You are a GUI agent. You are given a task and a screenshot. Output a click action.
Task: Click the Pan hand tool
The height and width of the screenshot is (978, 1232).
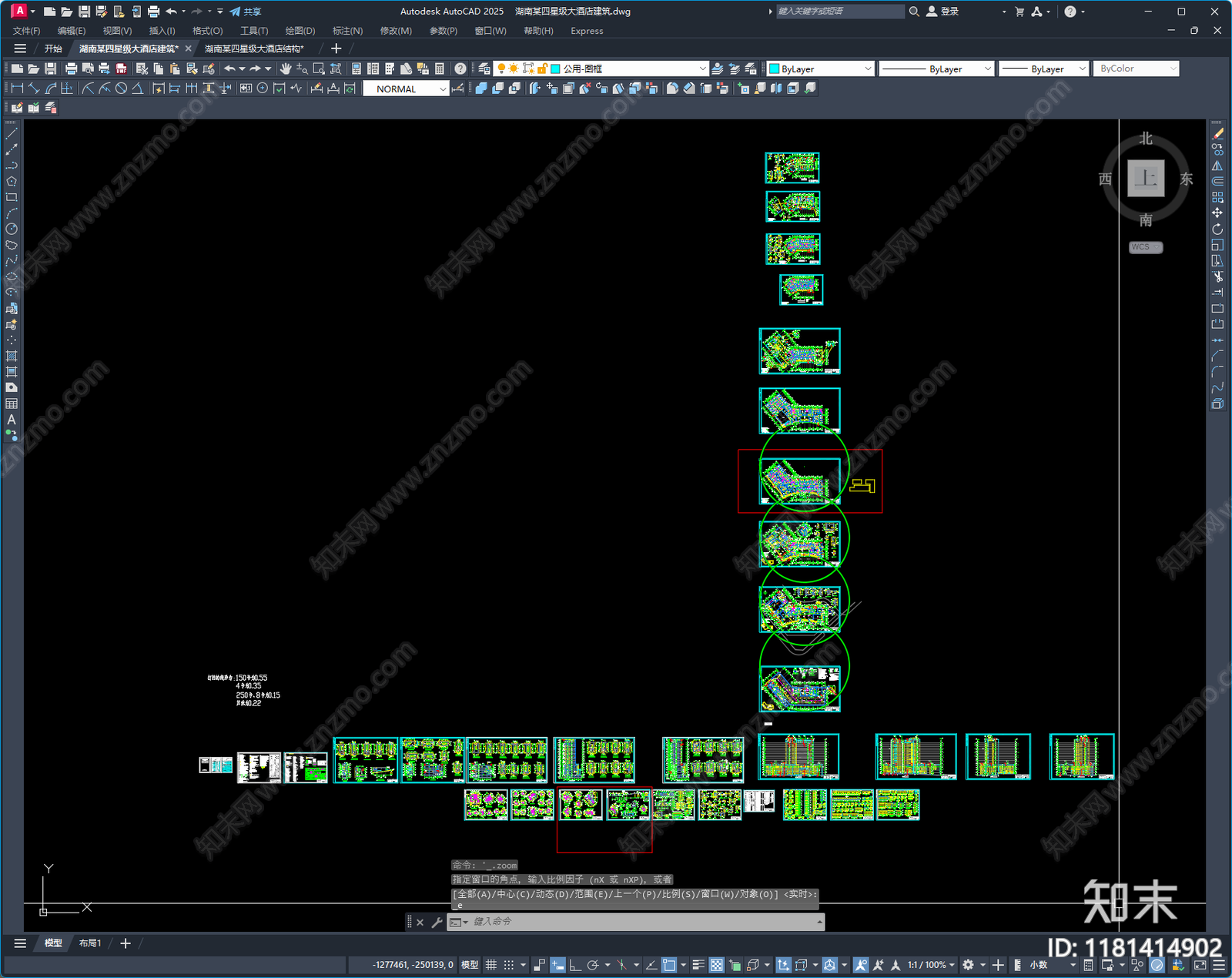pyautogui.click(x=286, y=69)
